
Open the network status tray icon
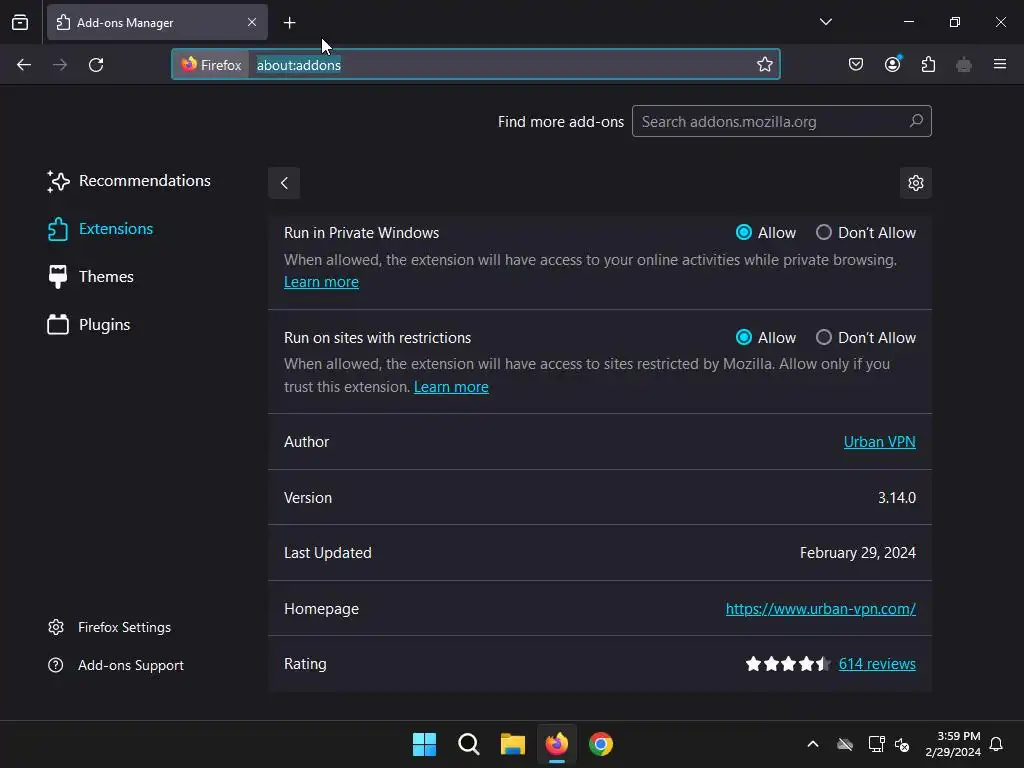point(876,744)
